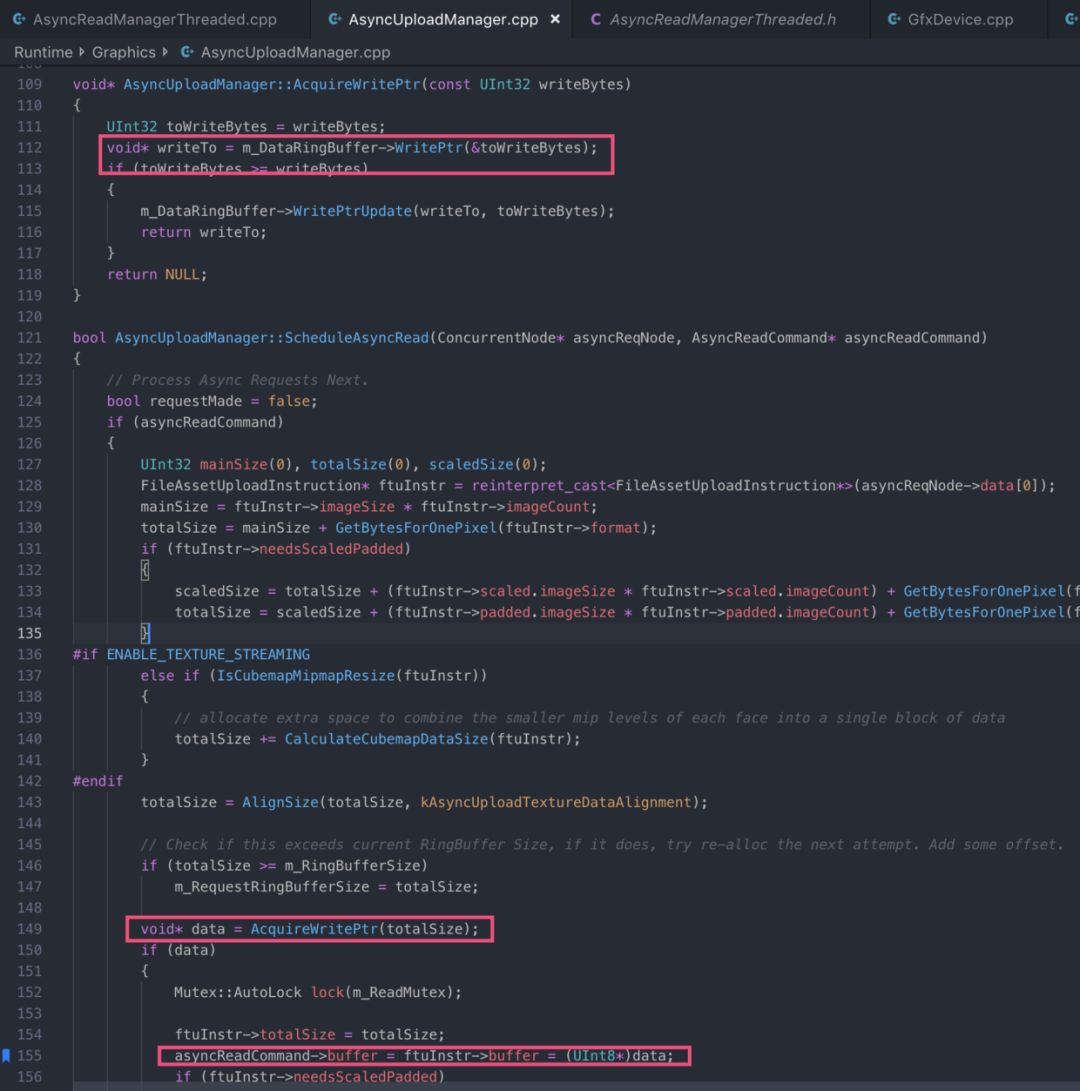Click the '// Process Async Requests Next.' comment
This screenshot has width=1080, height=1091.
point(237,380)
